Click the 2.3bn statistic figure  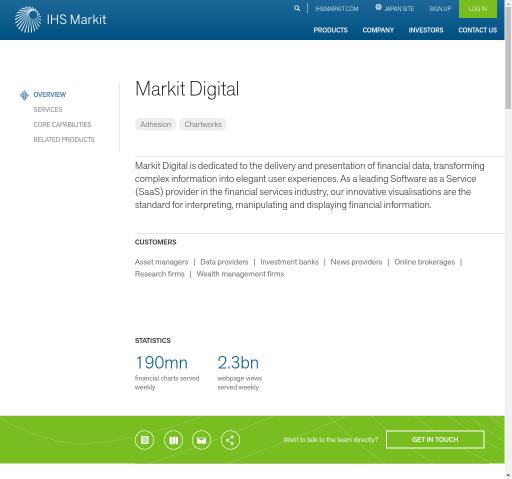(238, 363)
